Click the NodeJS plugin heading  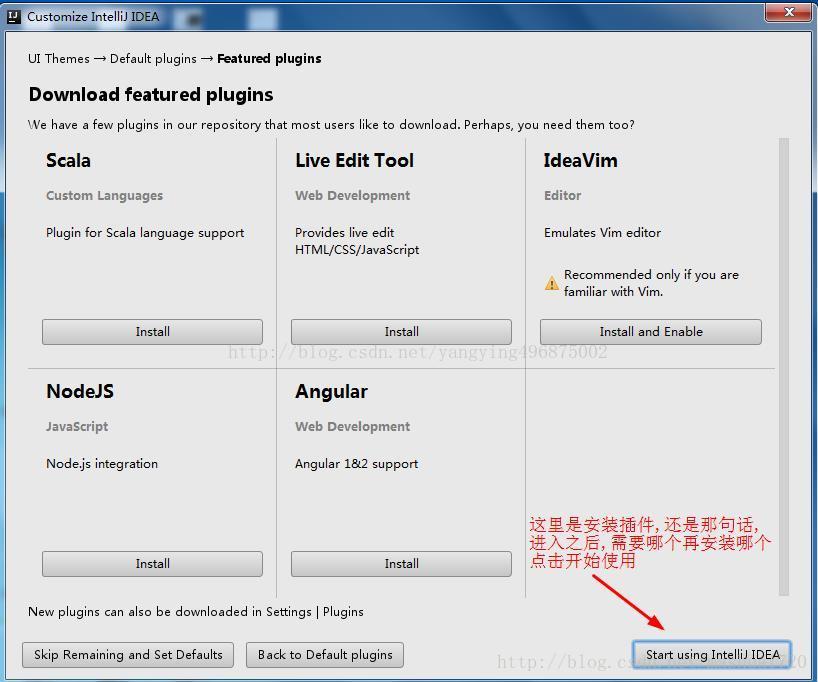pos(79,391)
